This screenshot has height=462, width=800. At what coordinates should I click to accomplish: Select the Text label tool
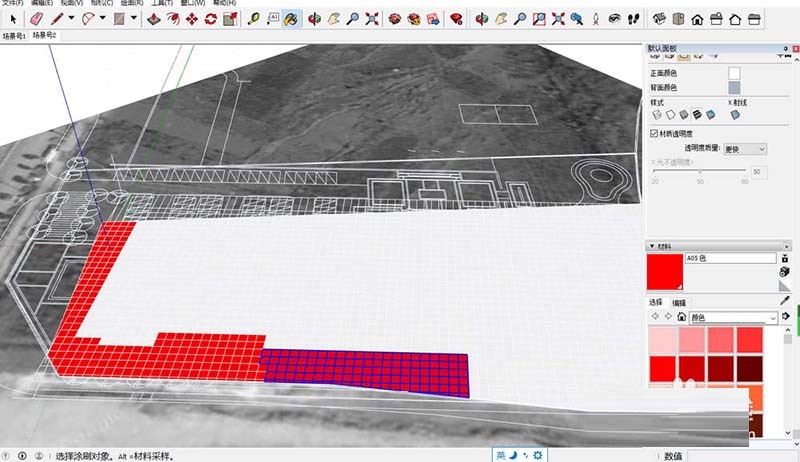click(x=272, y=19)
